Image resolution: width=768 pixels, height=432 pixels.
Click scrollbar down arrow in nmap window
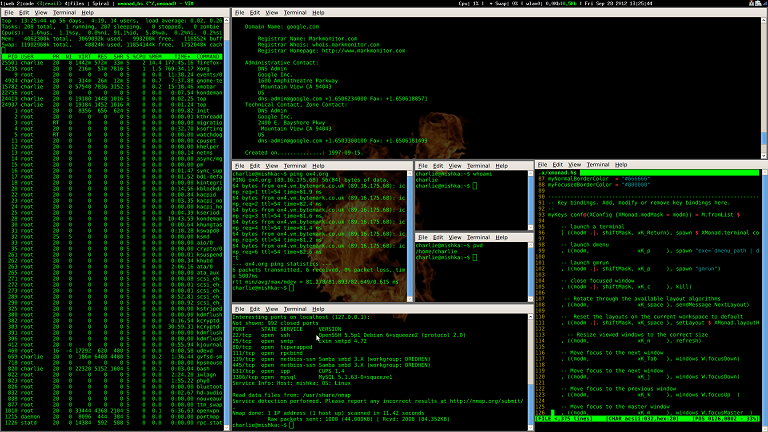(x=530, y=428)
